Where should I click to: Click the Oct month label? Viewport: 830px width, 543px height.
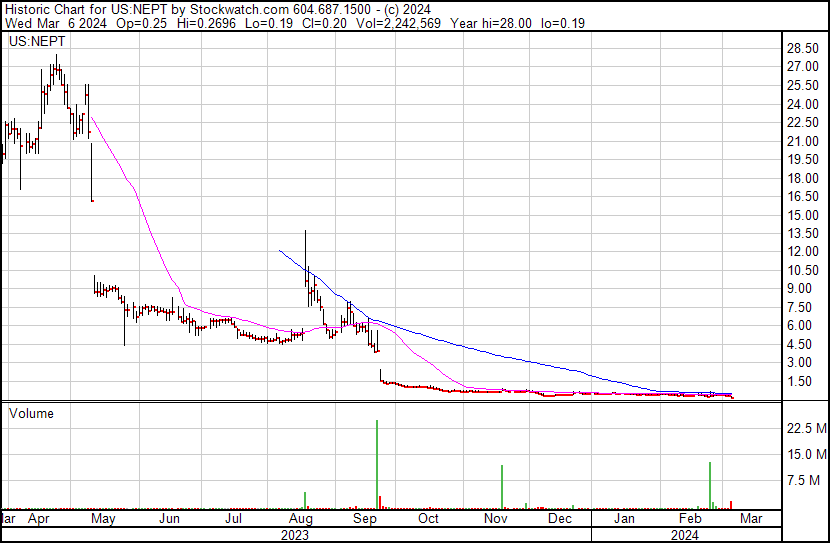point(428,519)
